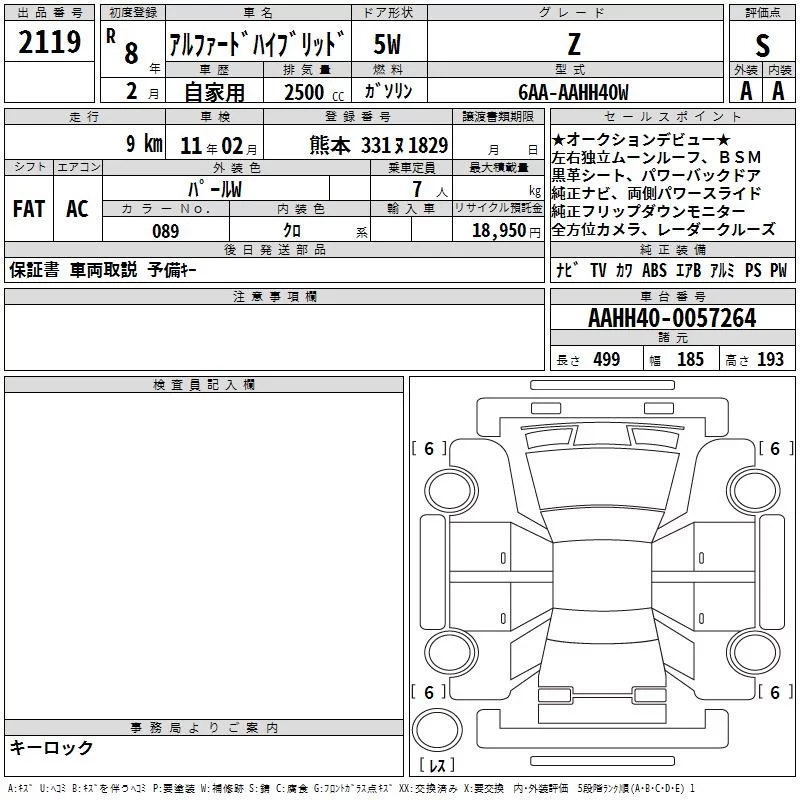Click overall score S
This screenshot has height=800, width=800.
coord(762,45)
